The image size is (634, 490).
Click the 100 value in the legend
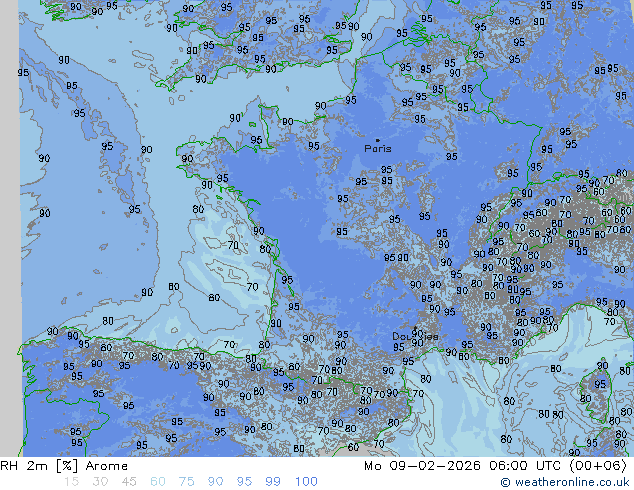pyautogui.click(x=306, y=482)
